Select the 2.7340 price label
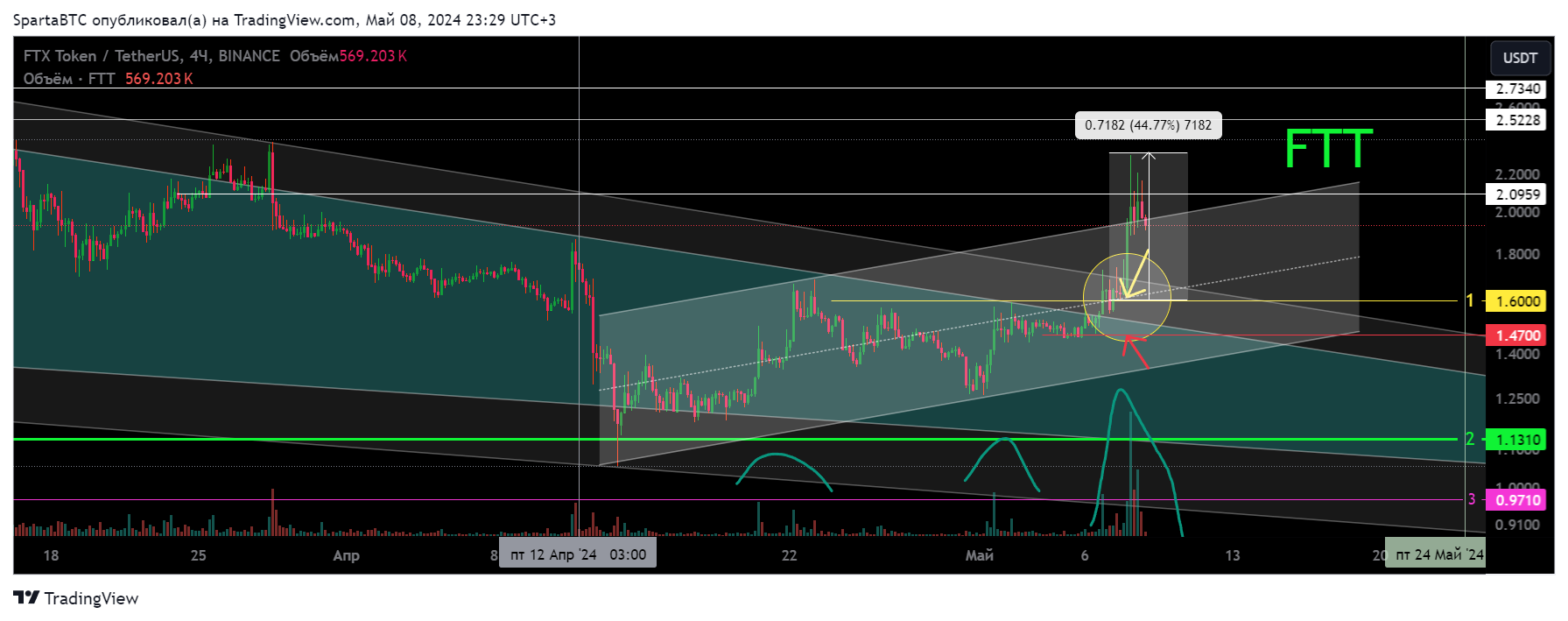 [1516, 88]
